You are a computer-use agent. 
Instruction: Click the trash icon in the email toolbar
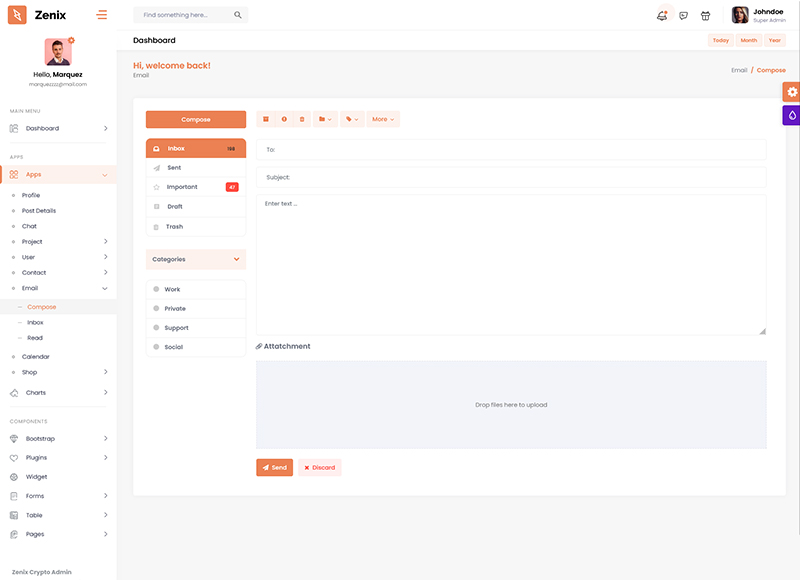[x=302, y=119]
